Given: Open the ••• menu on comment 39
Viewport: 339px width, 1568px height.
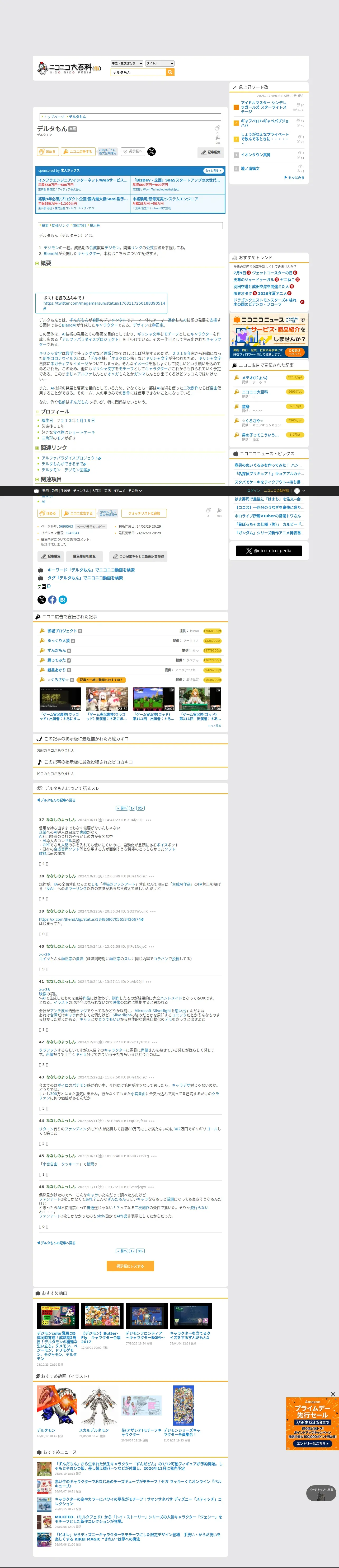Looking at the screenshot, I should [153, 912].
